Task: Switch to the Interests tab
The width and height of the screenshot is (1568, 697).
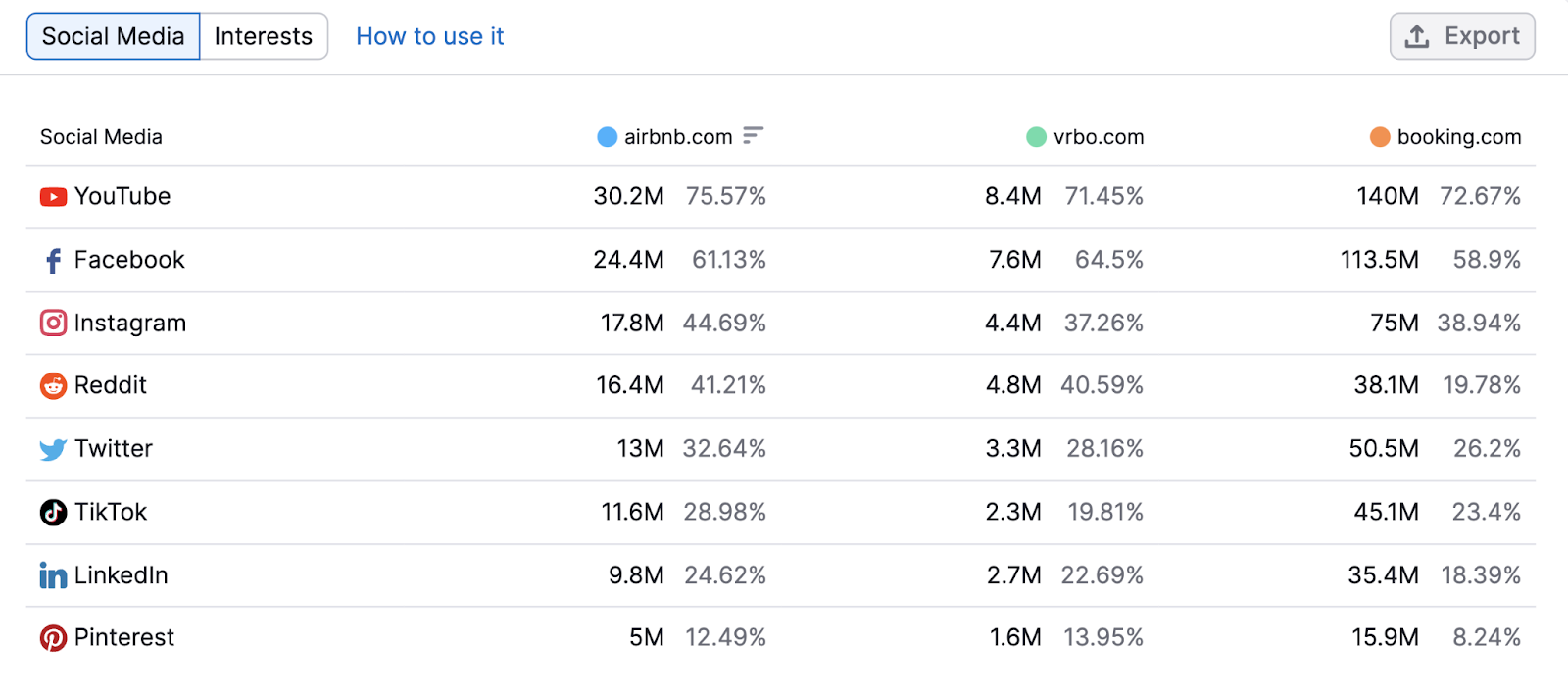Action: [x=263, y=36]
